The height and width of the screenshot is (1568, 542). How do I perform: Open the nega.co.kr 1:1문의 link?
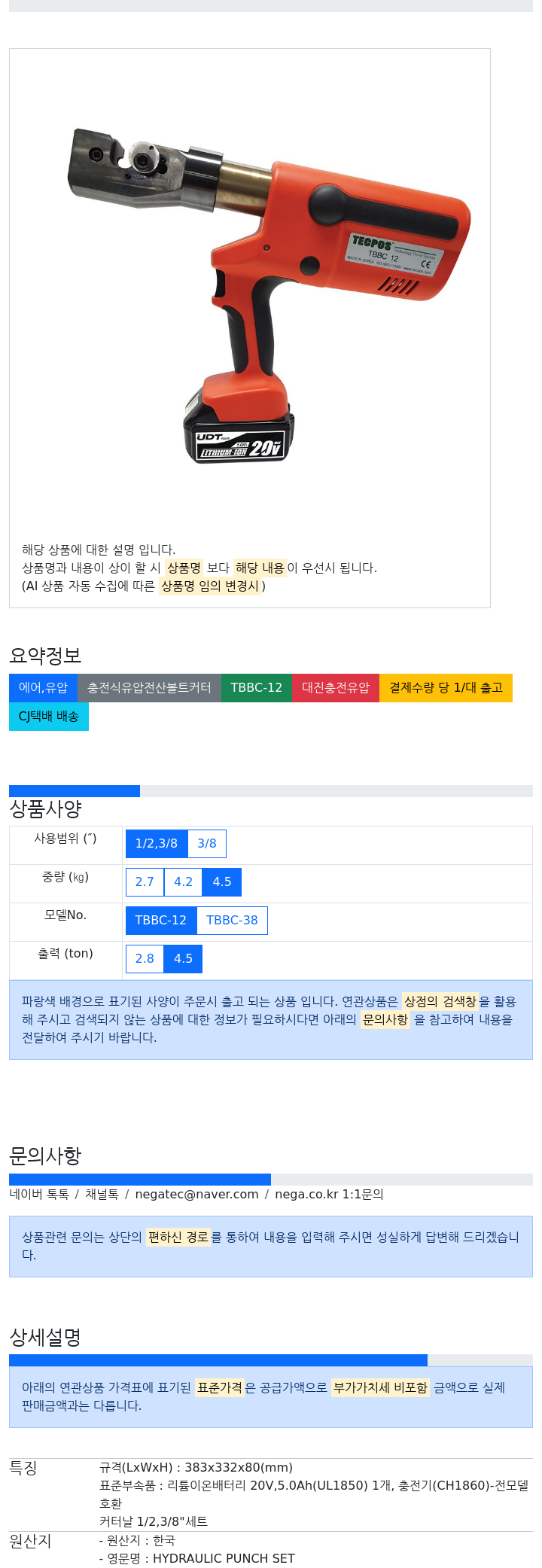(329, 1195)
